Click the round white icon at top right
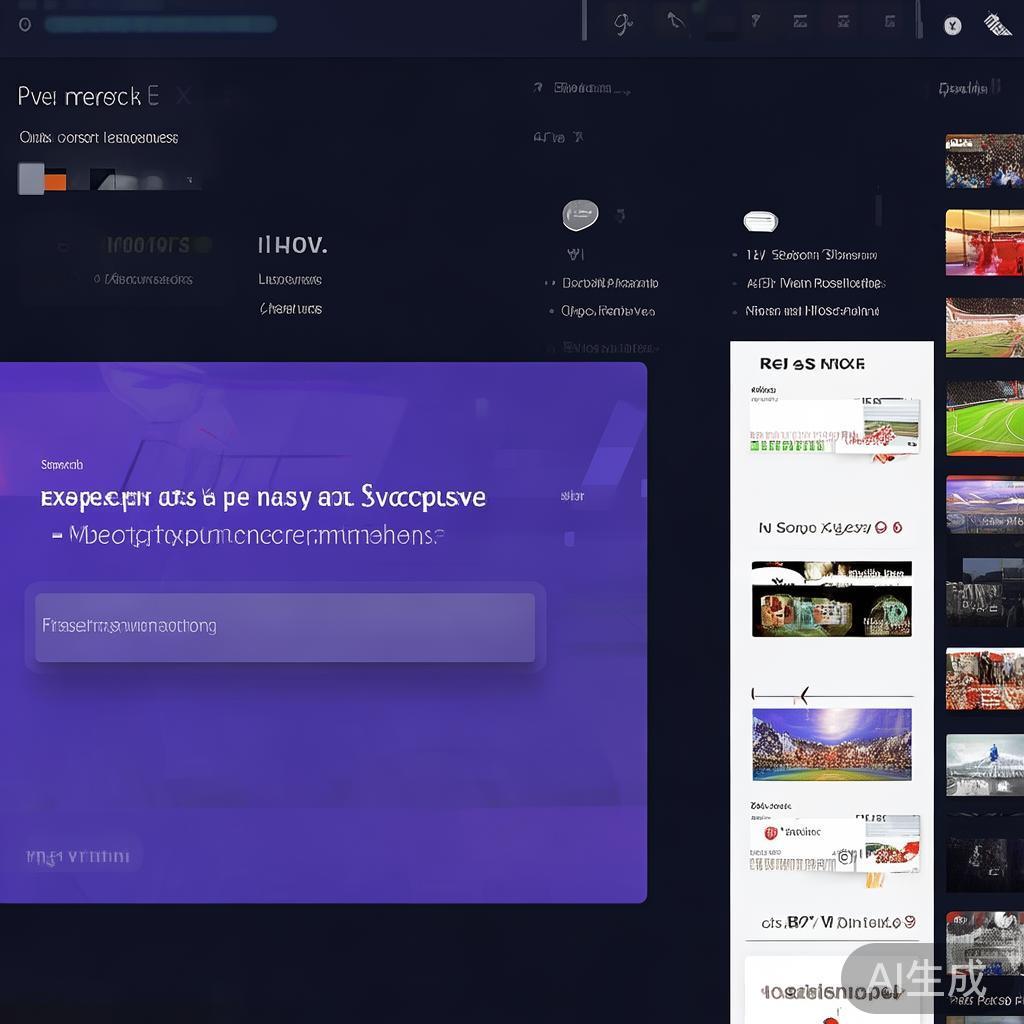The image size is (1024, 1024). [x=953, y=26]
